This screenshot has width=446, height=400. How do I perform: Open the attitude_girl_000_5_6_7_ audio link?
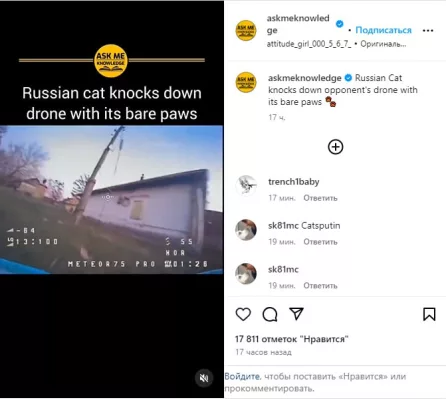tap(309, 44)
